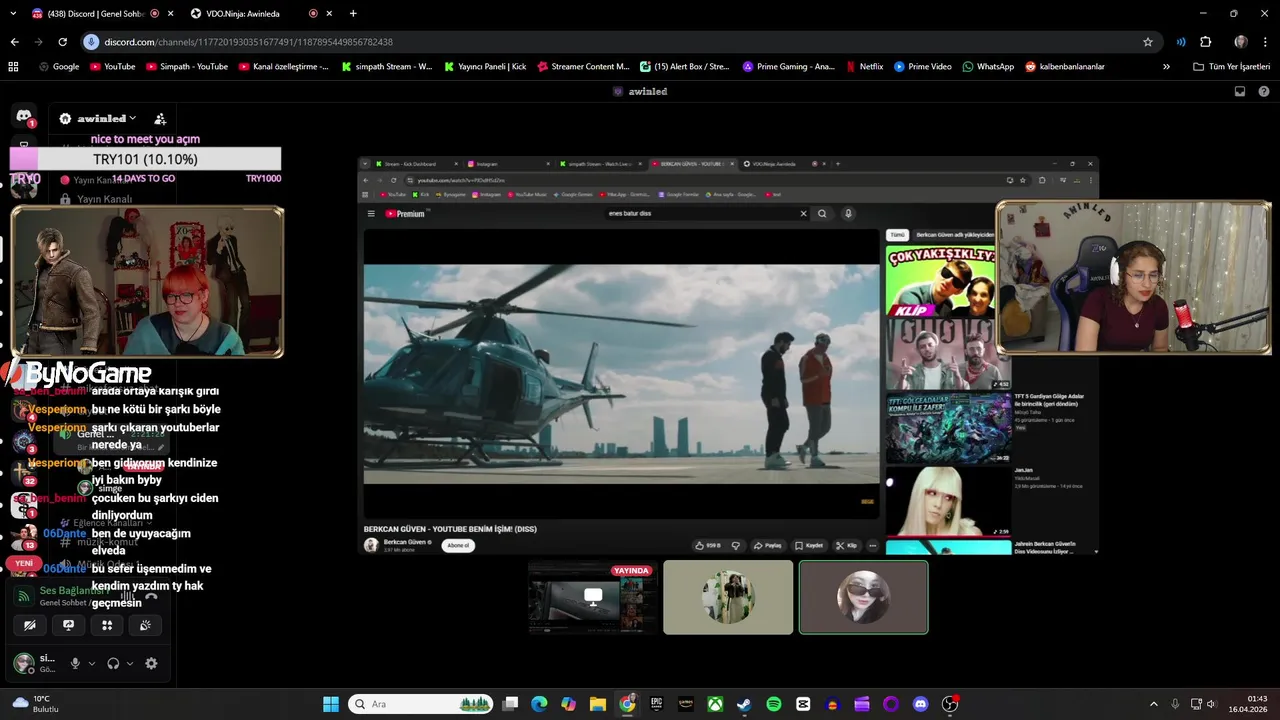Collapse the Eğlence Kanalları category

point(106,523)
